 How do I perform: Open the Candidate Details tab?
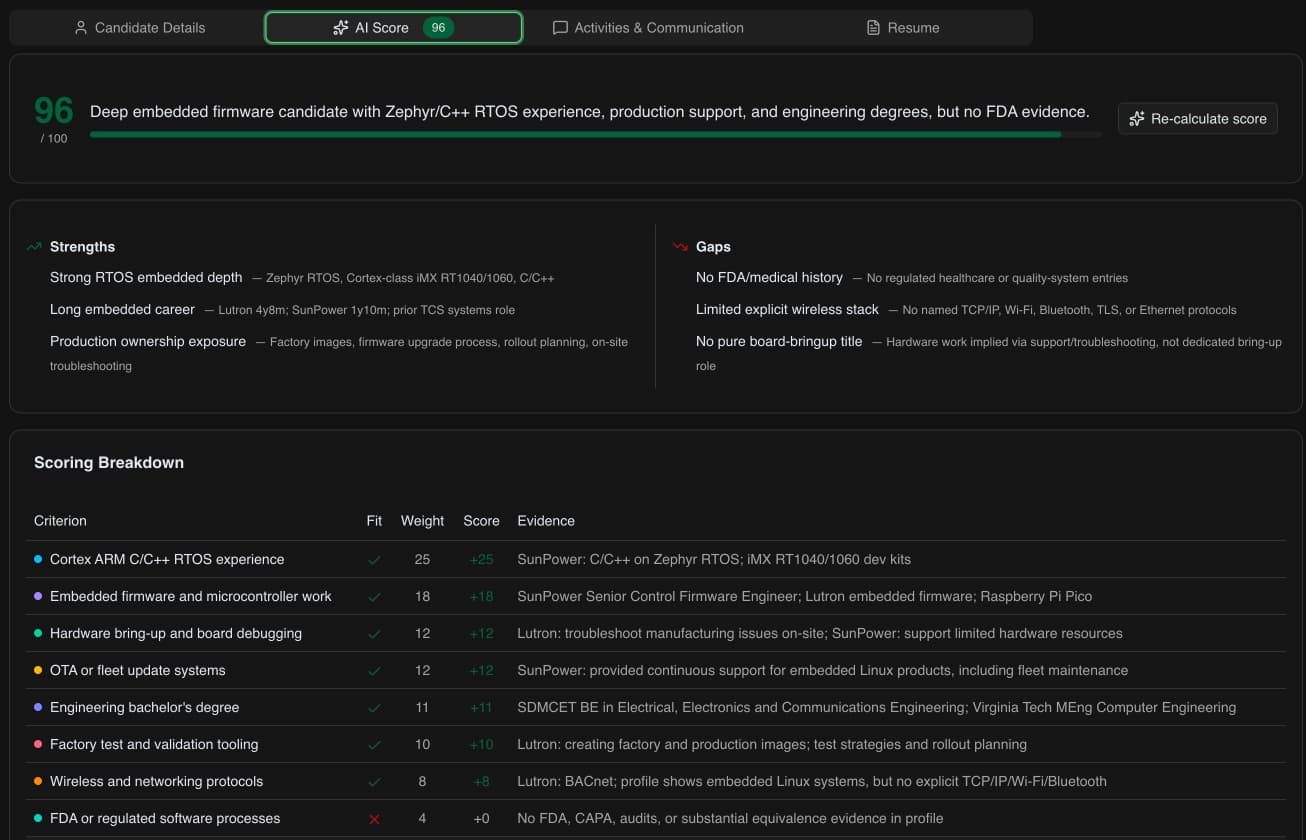139,28
